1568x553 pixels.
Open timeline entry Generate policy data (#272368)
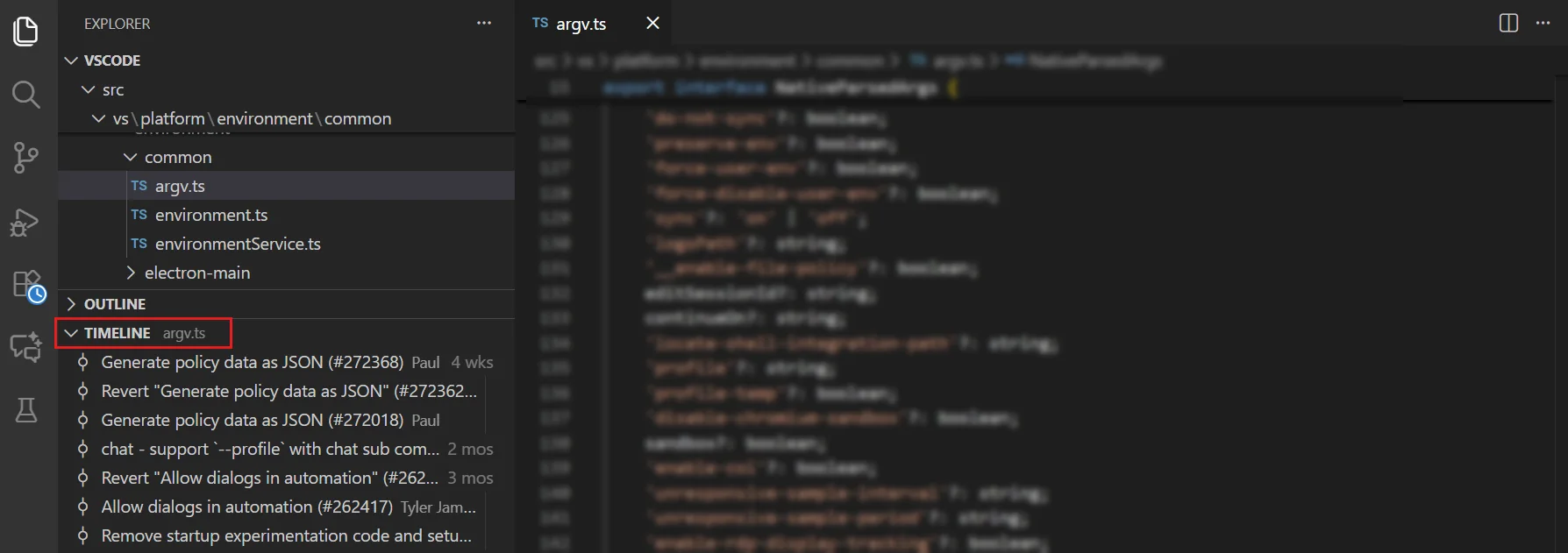pos(286,362)
